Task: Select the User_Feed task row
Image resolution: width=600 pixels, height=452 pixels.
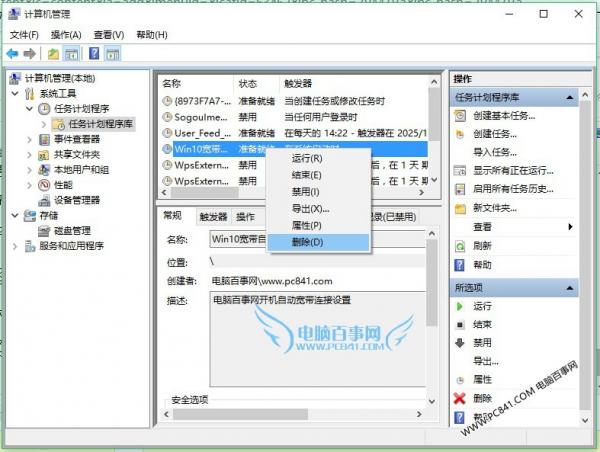Action: click(x=294, y=133)
